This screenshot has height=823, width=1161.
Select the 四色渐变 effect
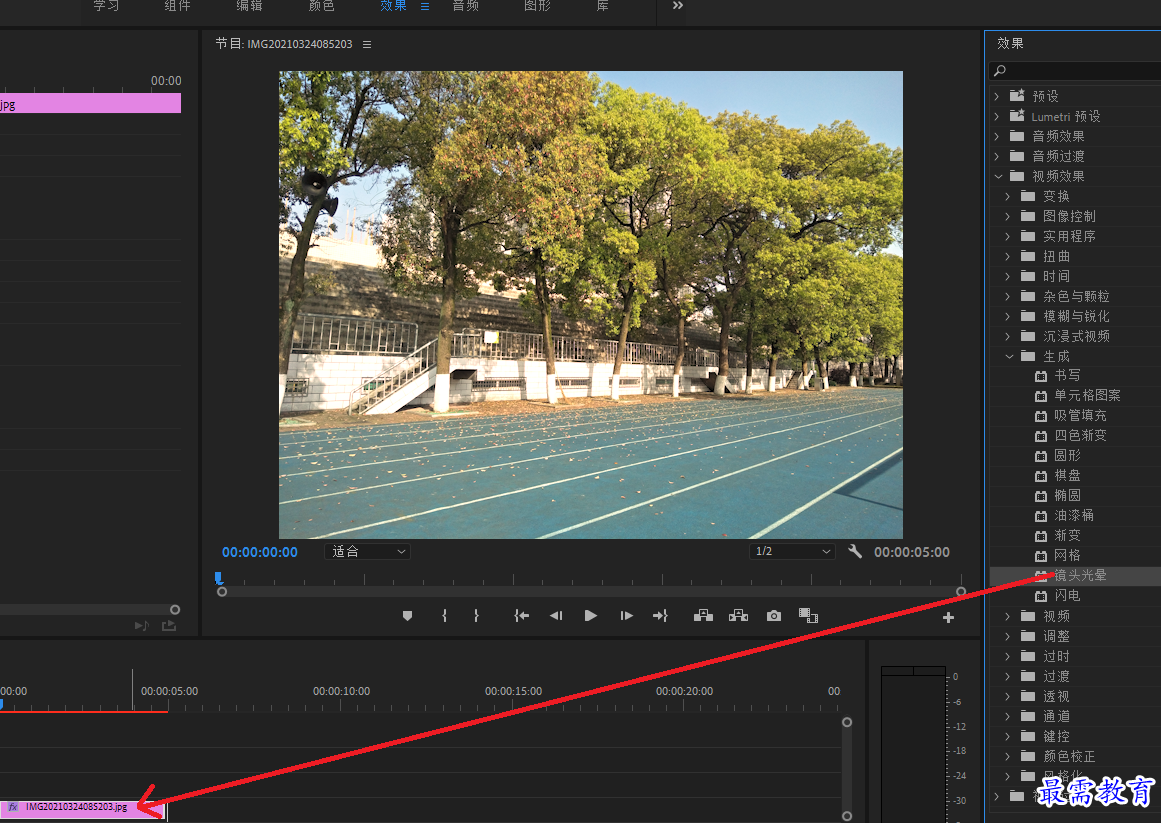[x=1080, y=436]
